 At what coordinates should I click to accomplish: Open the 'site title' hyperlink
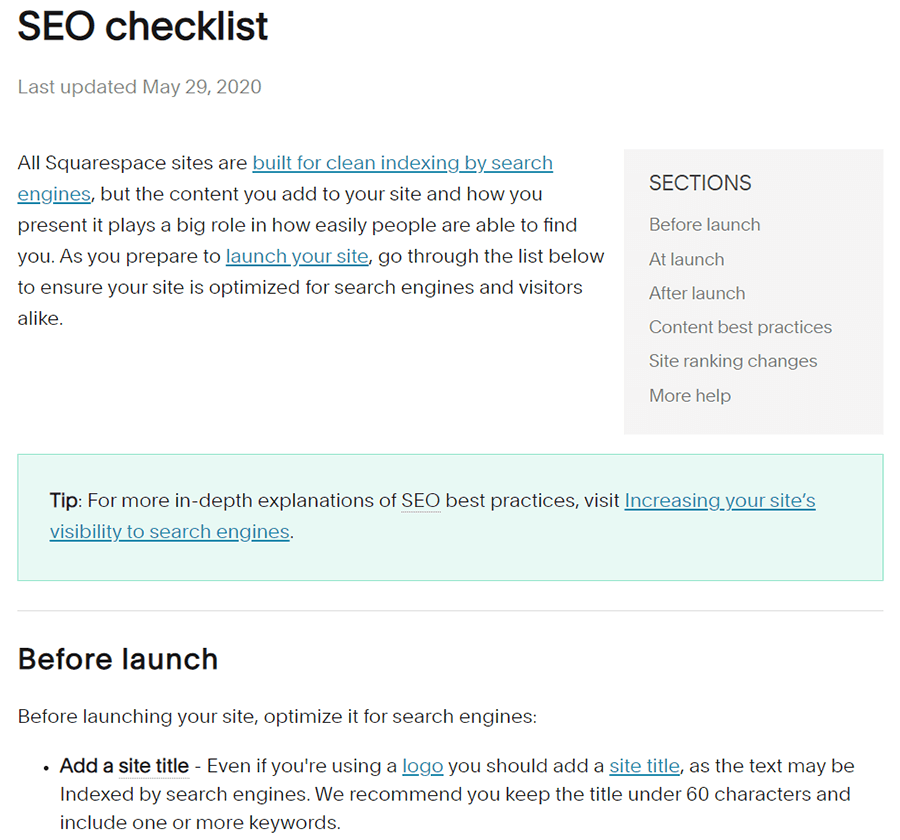(x=645, y=766)
